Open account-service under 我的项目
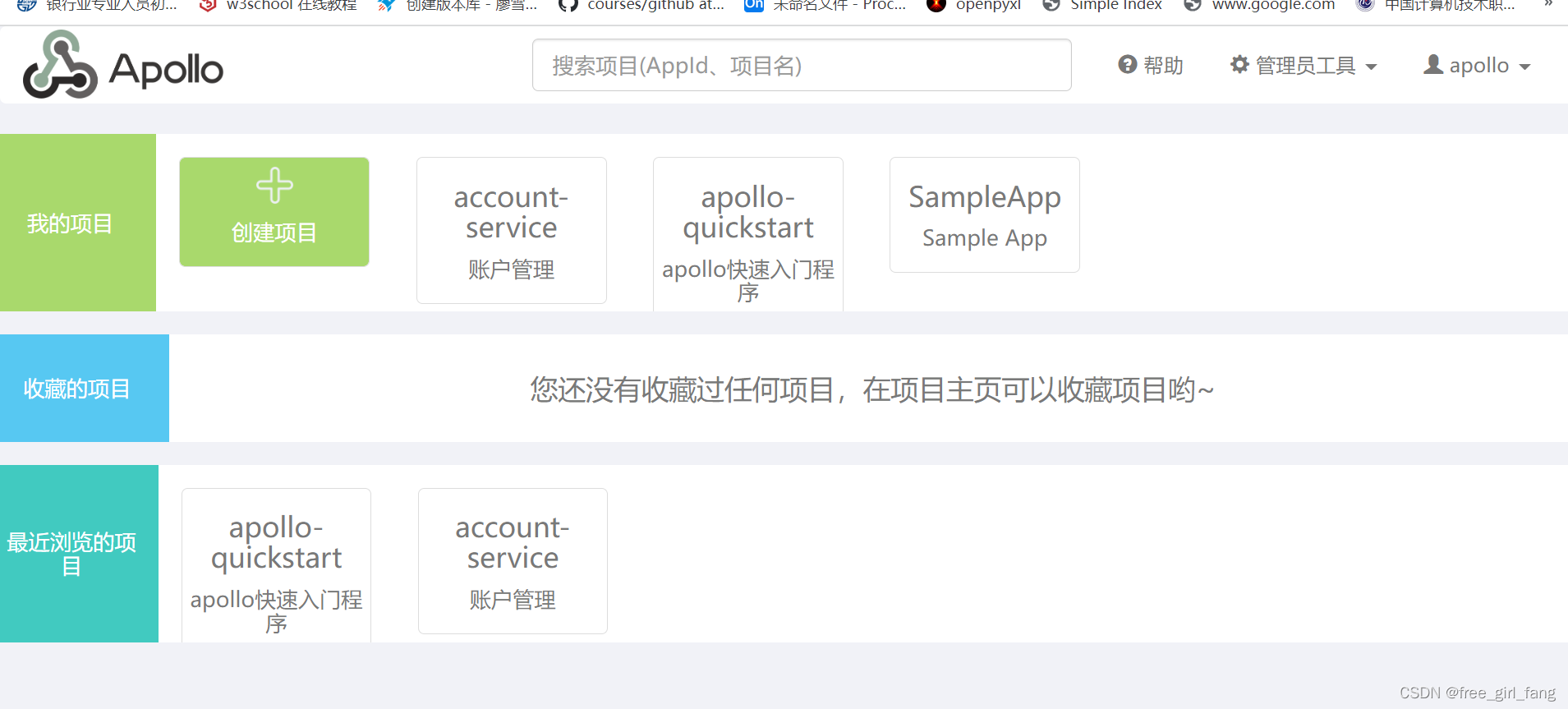 (x=512, y=230)
